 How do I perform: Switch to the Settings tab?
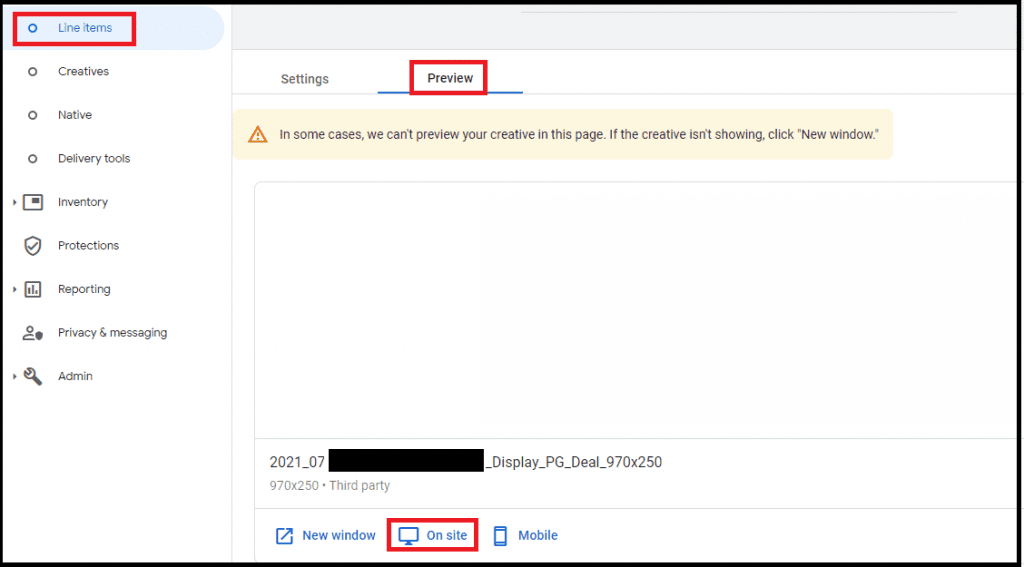pos(305,79)
